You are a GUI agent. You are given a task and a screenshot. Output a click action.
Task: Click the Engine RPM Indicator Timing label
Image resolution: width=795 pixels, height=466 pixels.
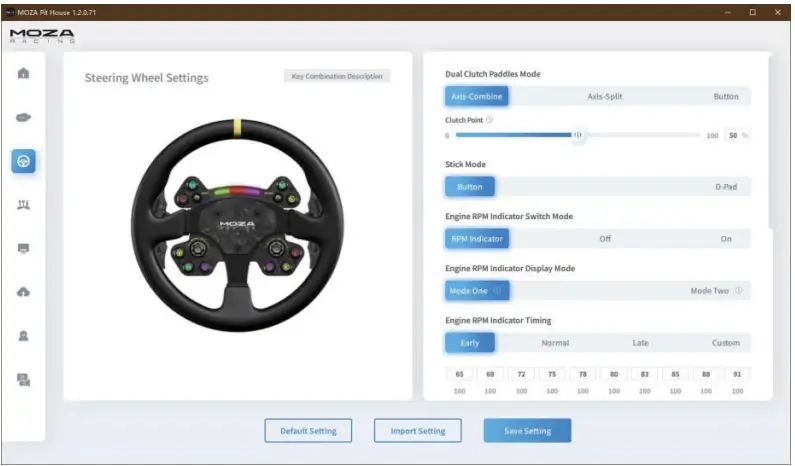498,320
